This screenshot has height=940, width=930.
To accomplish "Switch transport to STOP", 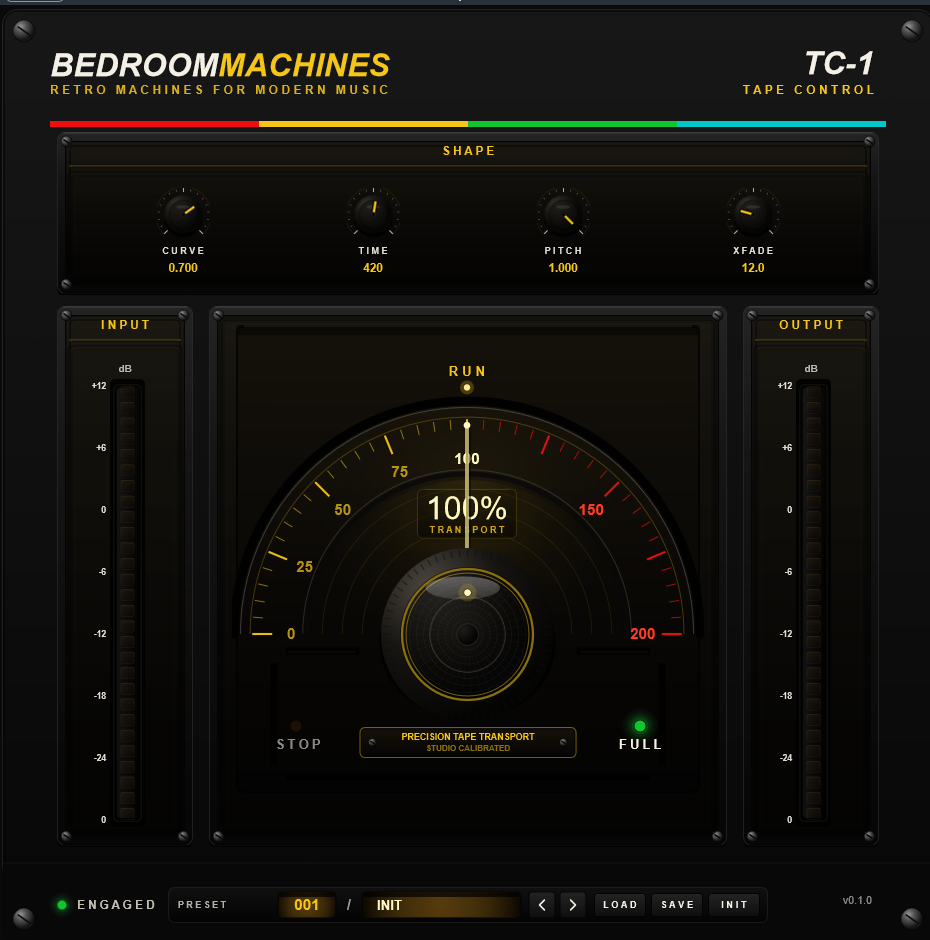I will 298,737.
